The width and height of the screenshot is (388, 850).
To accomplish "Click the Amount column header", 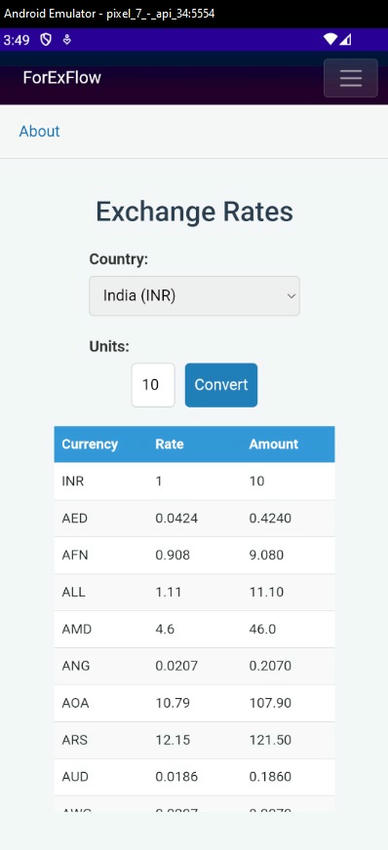I will 274,444.
